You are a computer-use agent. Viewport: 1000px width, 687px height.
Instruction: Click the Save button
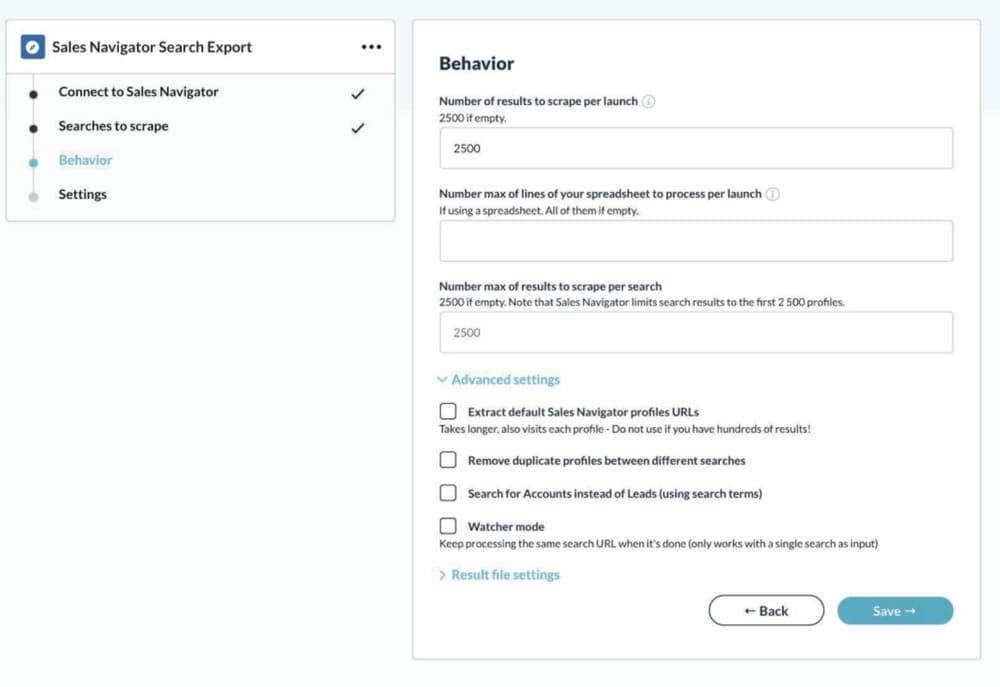(895, 610)
